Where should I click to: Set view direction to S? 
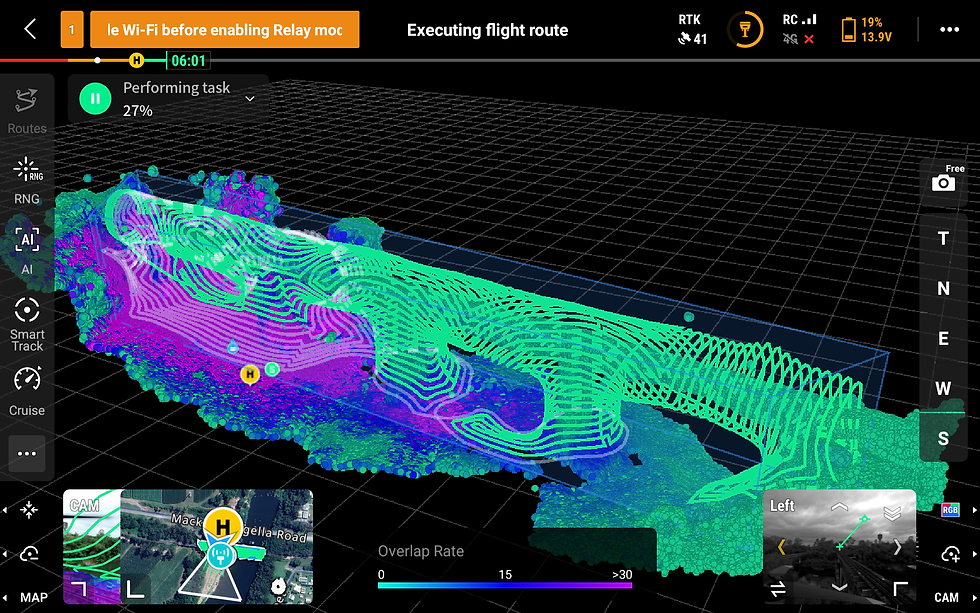pos(943,438)
